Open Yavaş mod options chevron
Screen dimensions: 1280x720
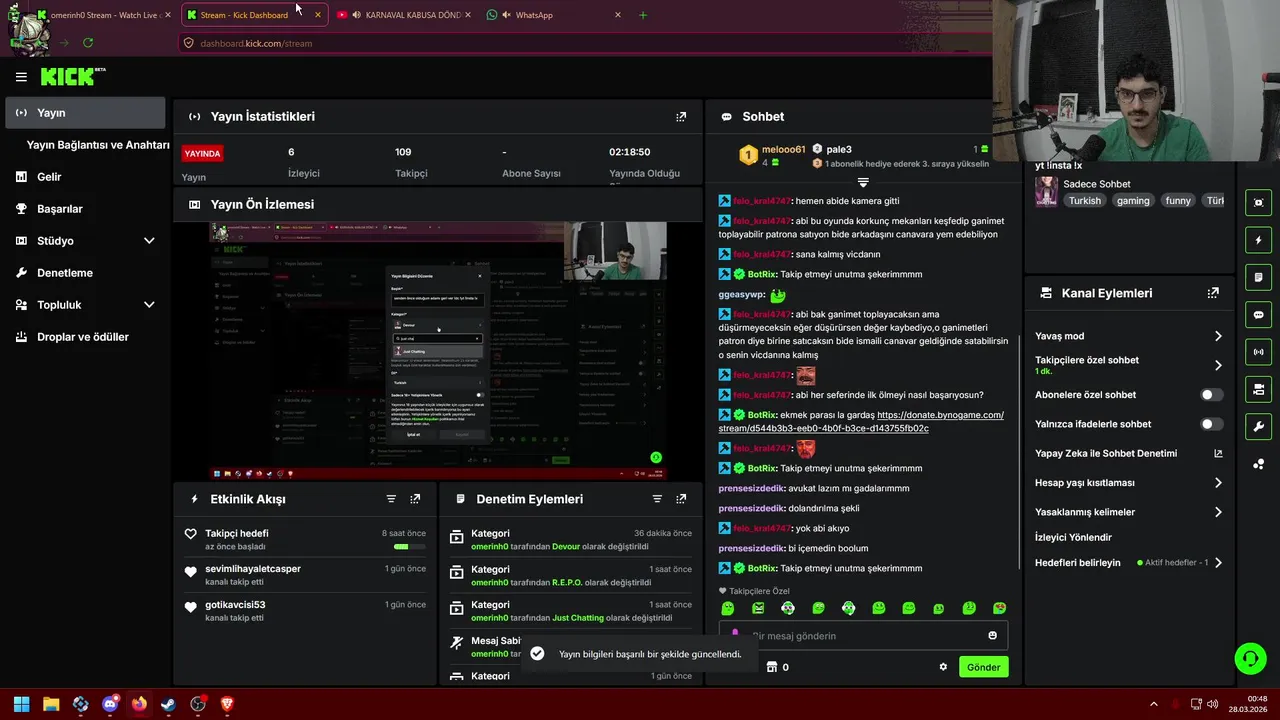click(1218, 336)
